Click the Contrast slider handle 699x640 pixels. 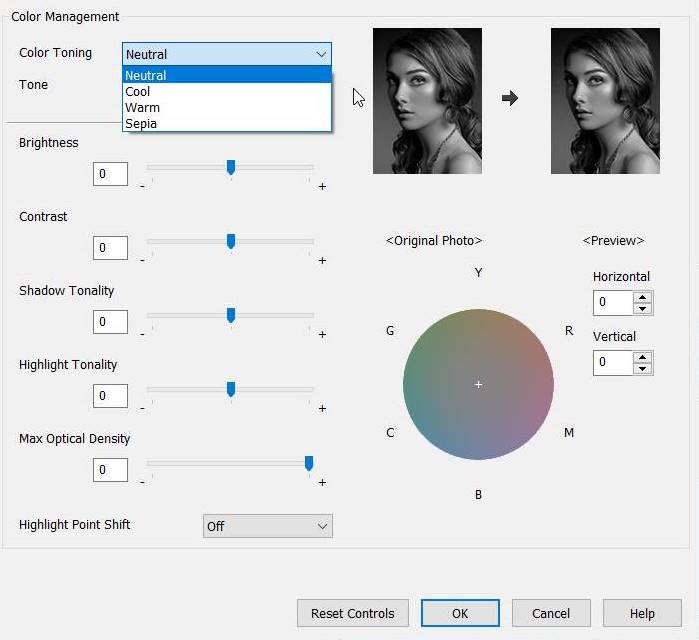pyautogui.click(x=231, y=241)
